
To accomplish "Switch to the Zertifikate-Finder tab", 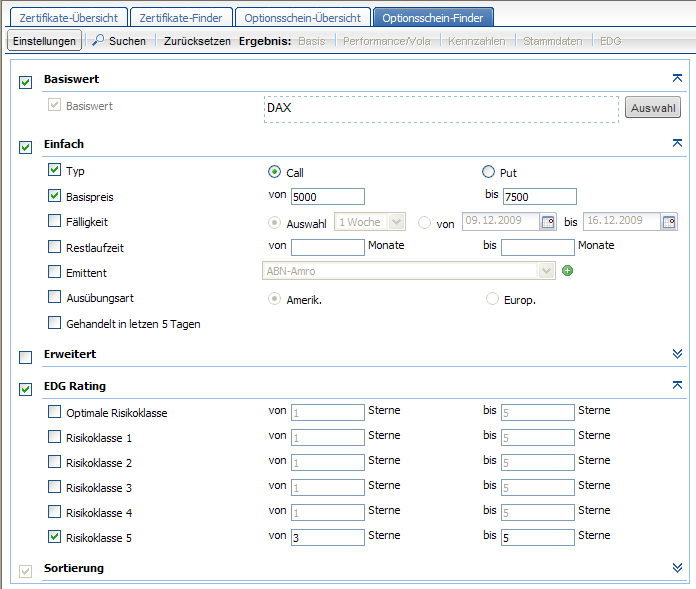I will click(x=181, y=17).
